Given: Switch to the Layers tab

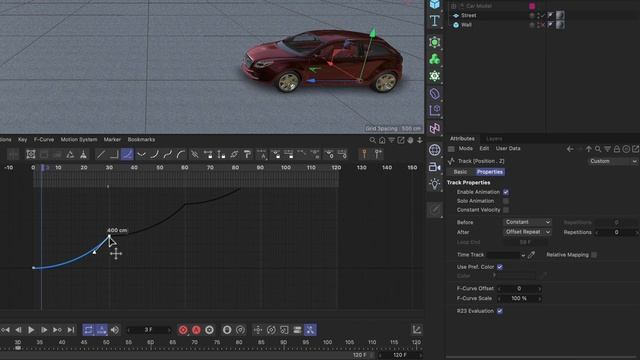Looking at the screenshot, I should point(494,139).
